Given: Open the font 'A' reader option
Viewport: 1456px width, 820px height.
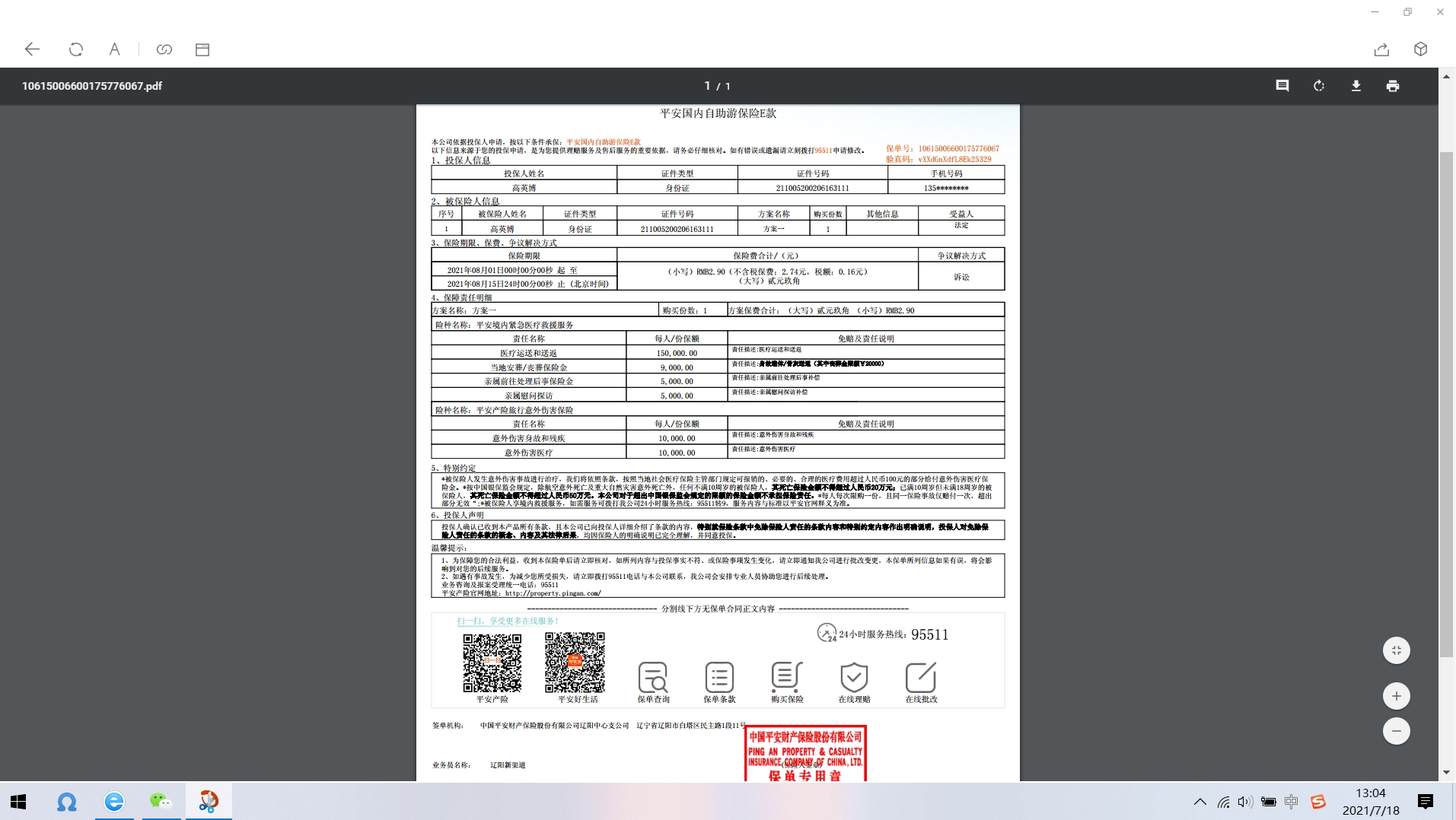Looking at the screenshot, I should [x=114, y=49].
